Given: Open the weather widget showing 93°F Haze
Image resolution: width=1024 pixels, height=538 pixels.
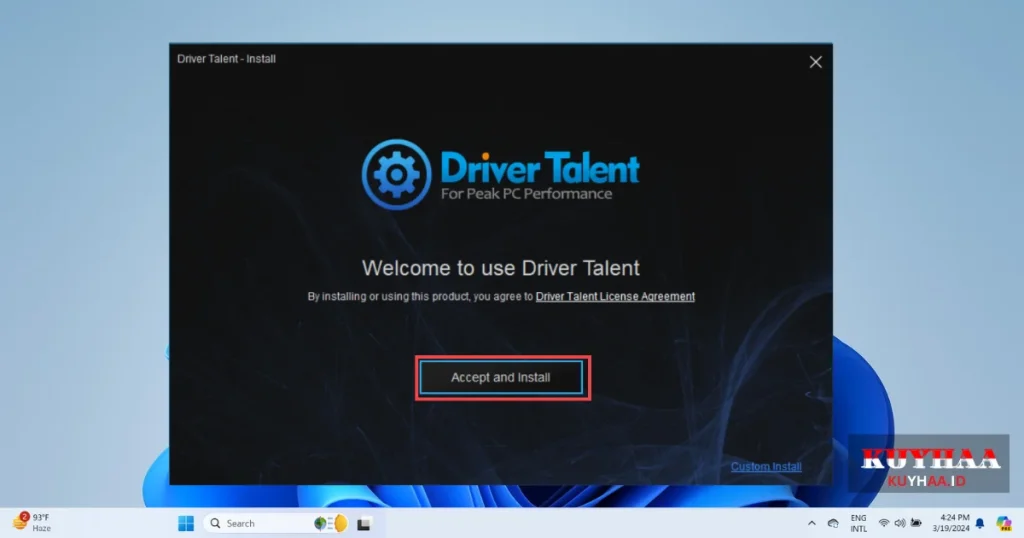Looking at the screenshot, I should tap(31, 522).
